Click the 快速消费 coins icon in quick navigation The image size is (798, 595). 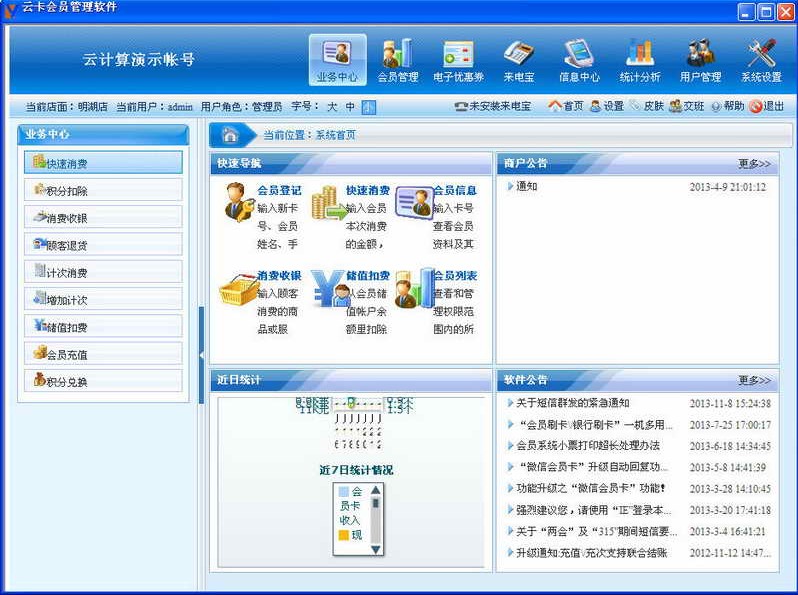click(329, 203)
